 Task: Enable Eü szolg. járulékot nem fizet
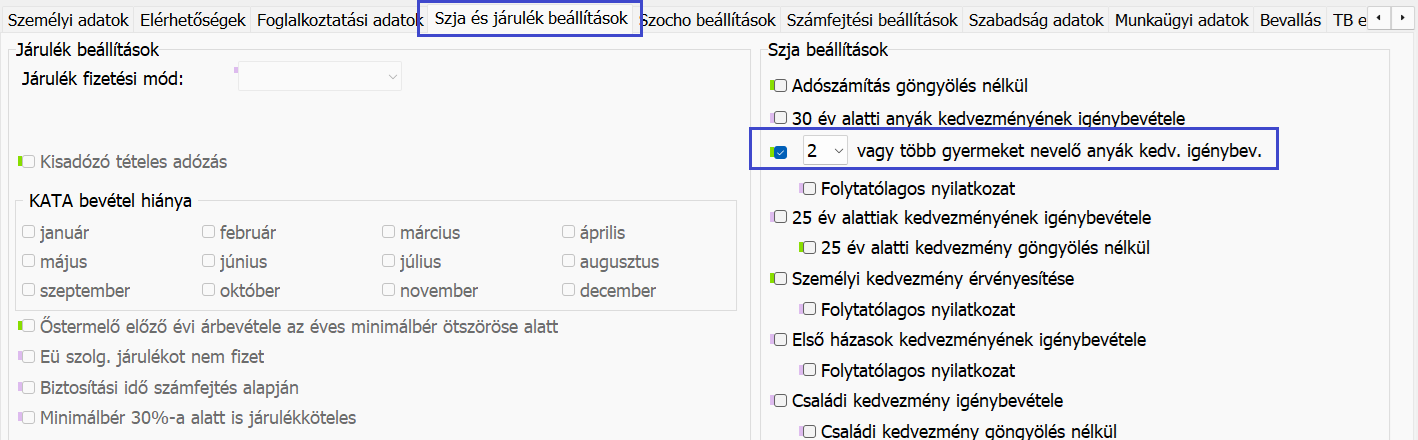pyautogui.click(x=28, y=356)
